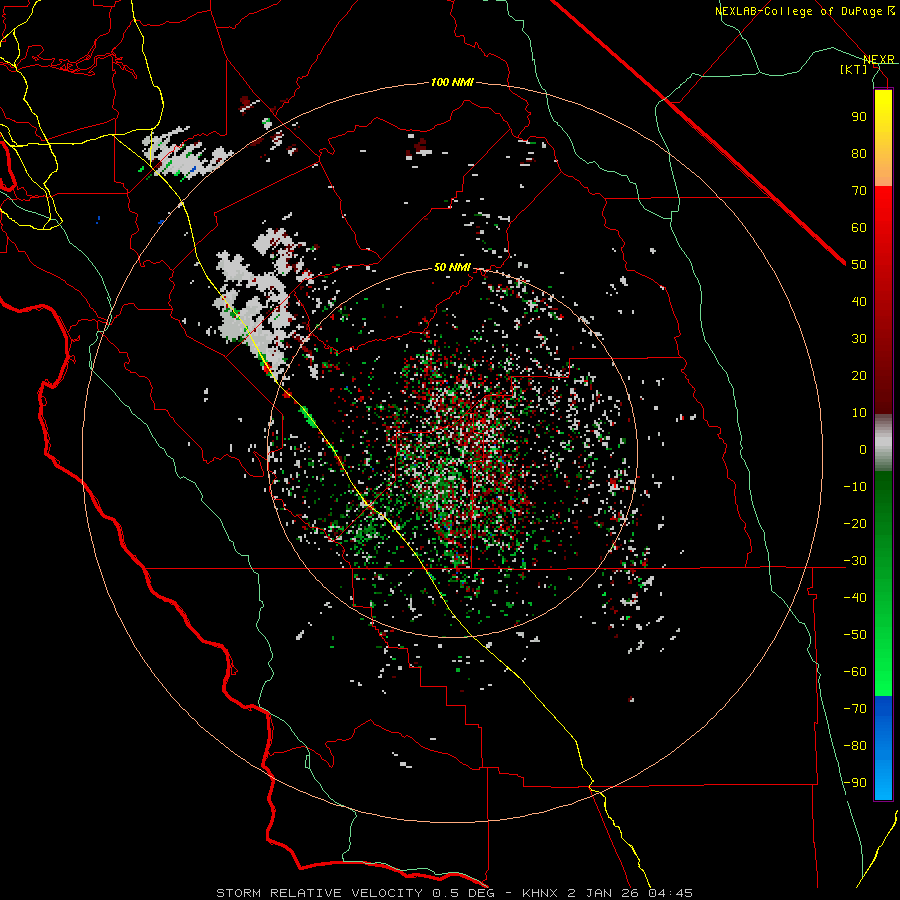Click the 40 value on the velocity scale
This screenshot has height=900, width=900.
point(859,301)
